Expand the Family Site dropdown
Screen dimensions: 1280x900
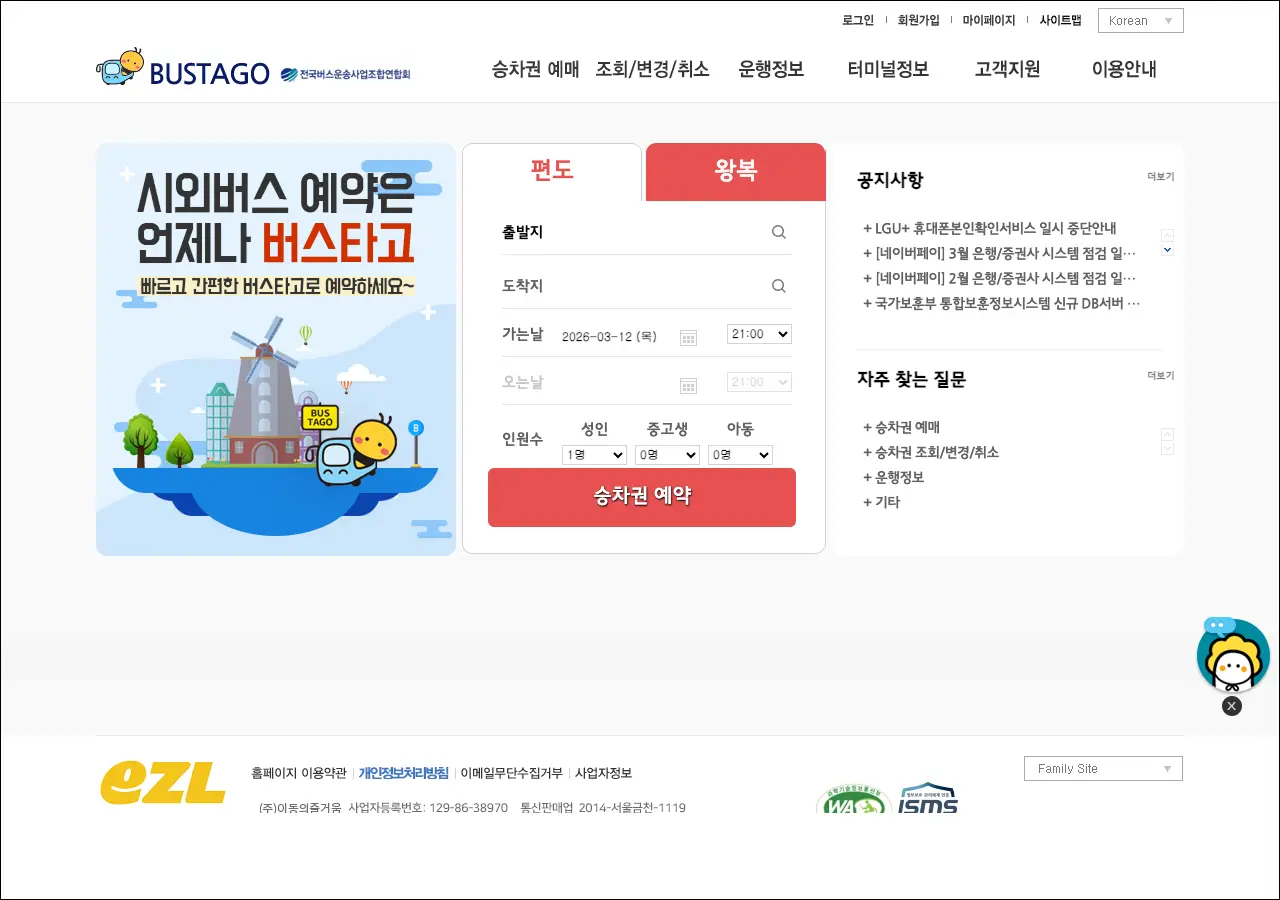1103,769
